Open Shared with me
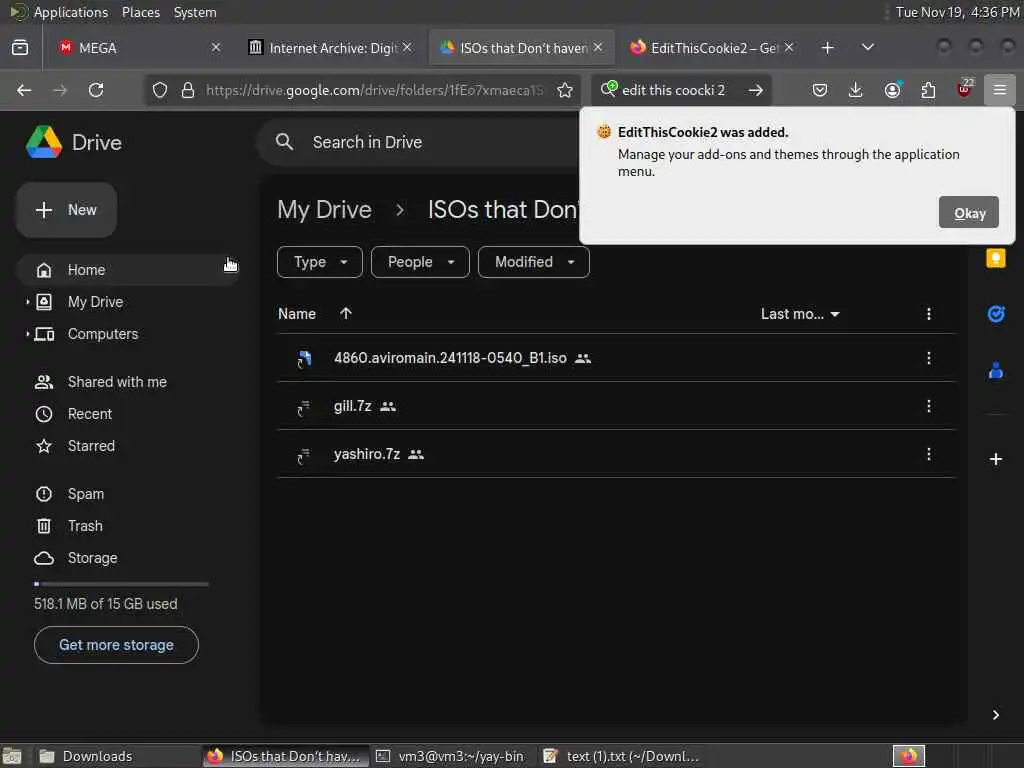Screen dimensions: 1024x768 pos(129,382)
